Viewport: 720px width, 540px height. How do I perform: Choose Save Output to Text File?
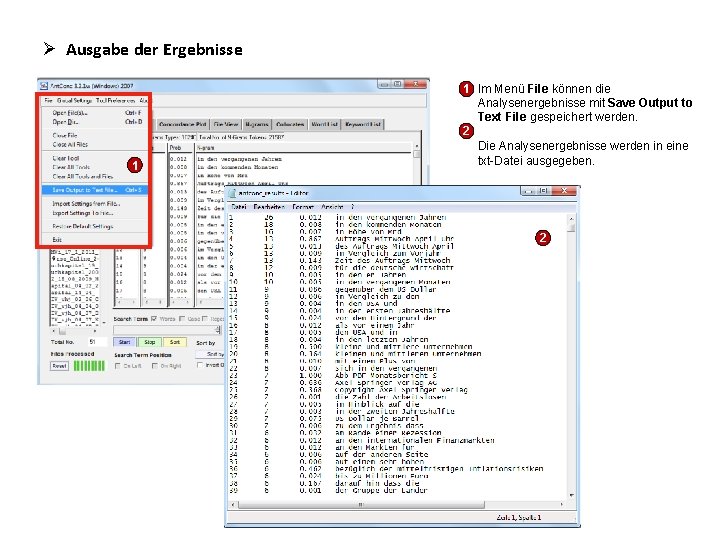pyautogui.click(x=94, y=190)
